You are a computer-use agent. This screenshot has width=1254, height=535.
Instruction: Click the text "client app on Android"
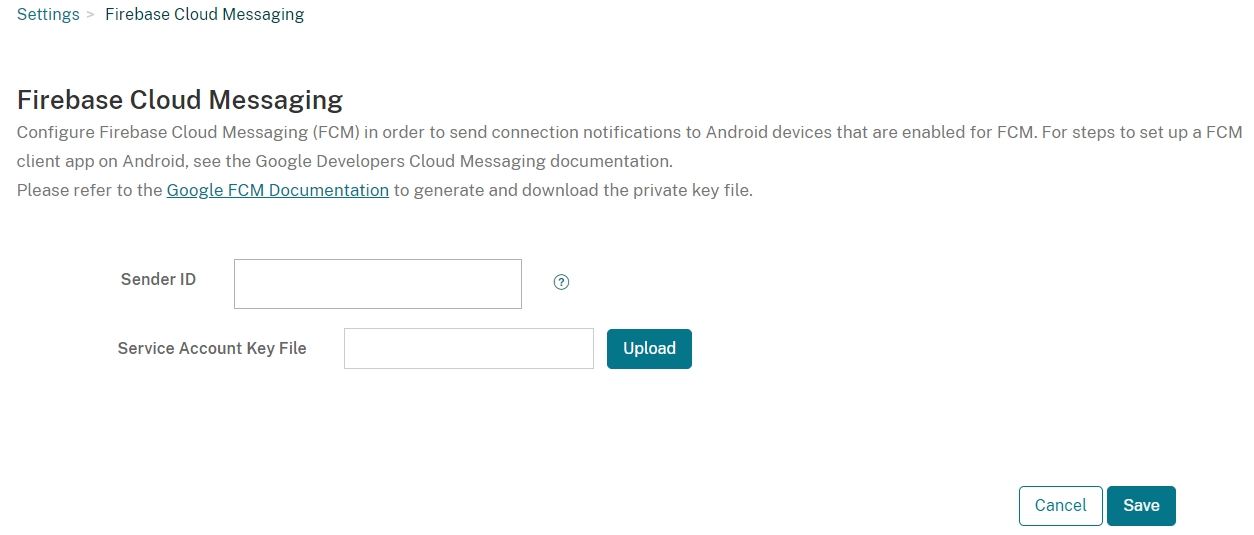[x=96, y=161]
